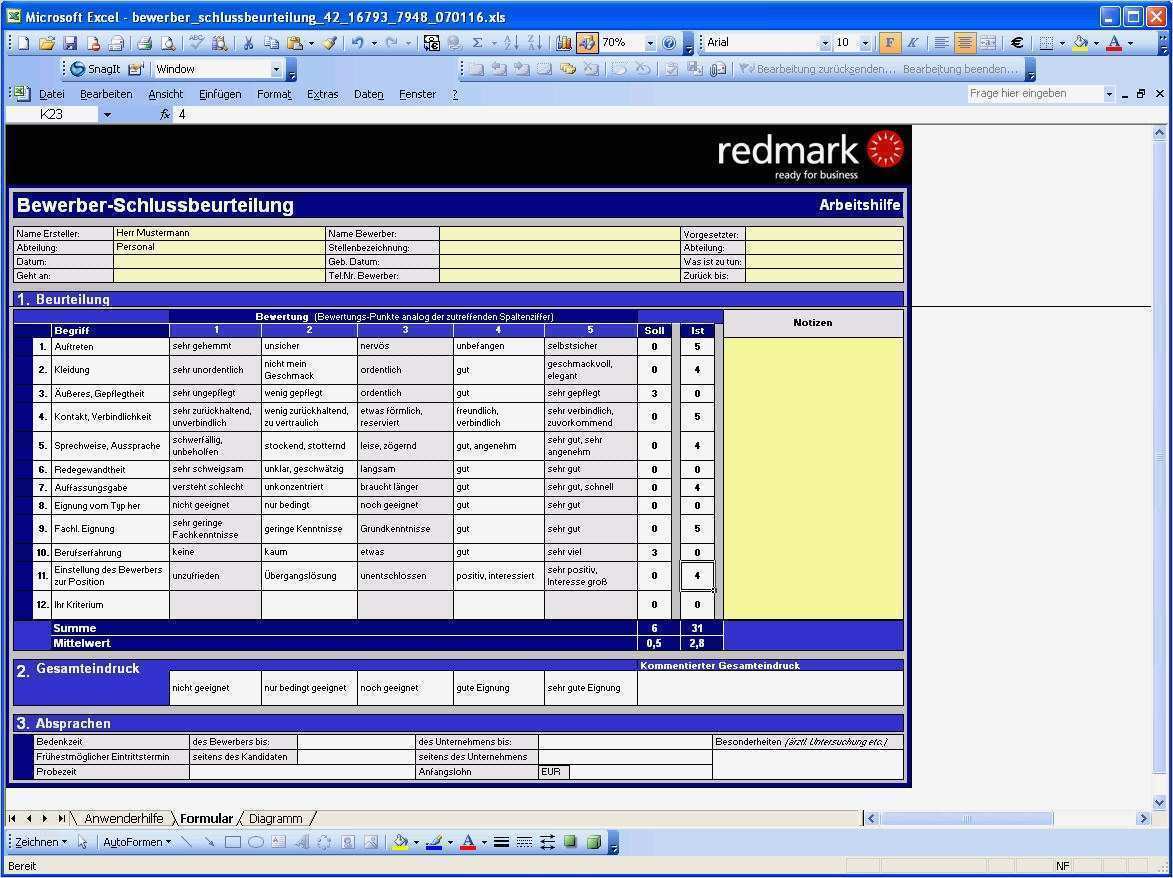Screen dimensions: 1173x878
Task: Toggle bold formatting (F button)
Action: pyautogui.click(x=889, y=43)
